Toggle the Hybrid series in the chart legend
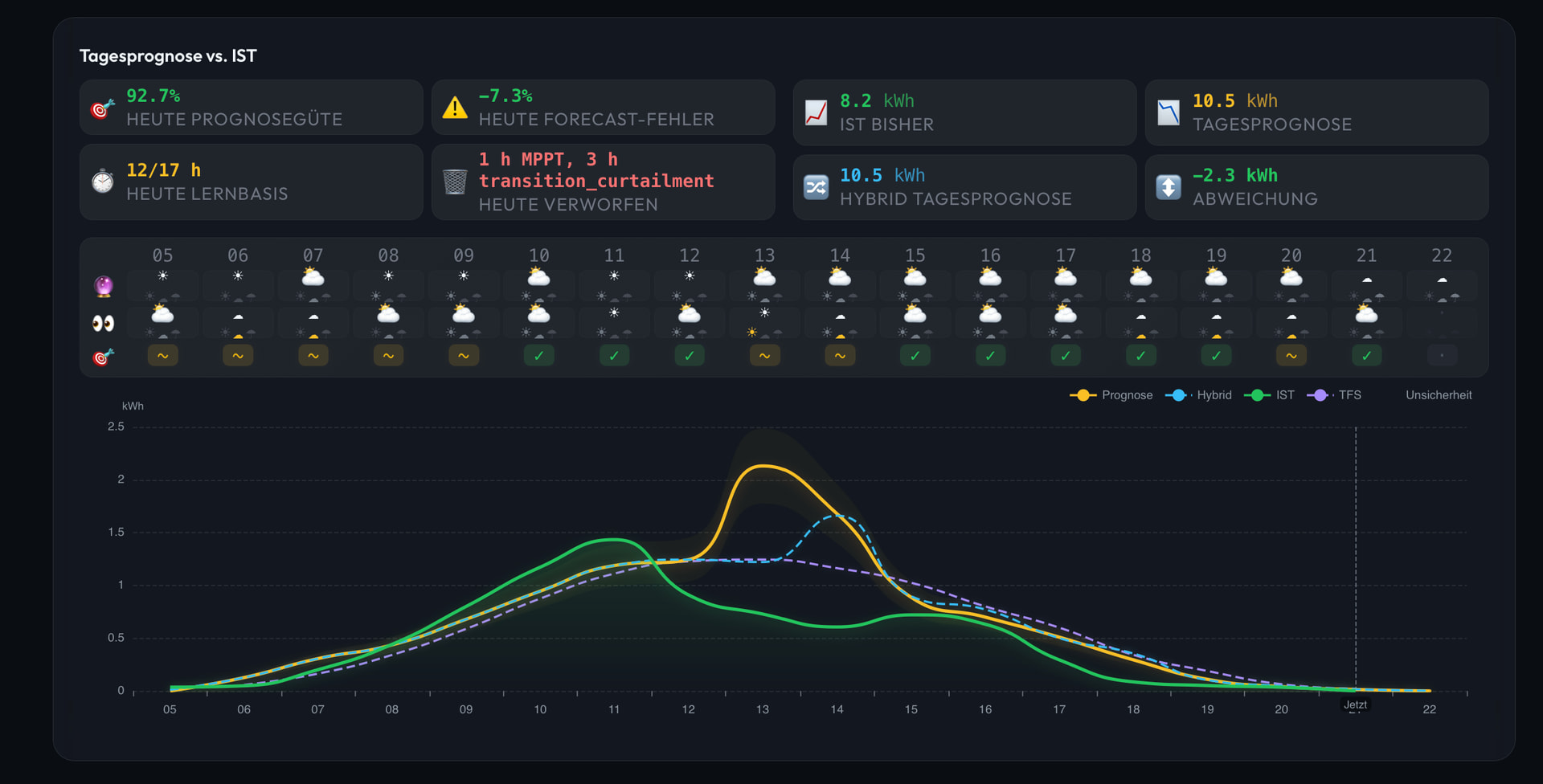 [x=1198, y=395]
